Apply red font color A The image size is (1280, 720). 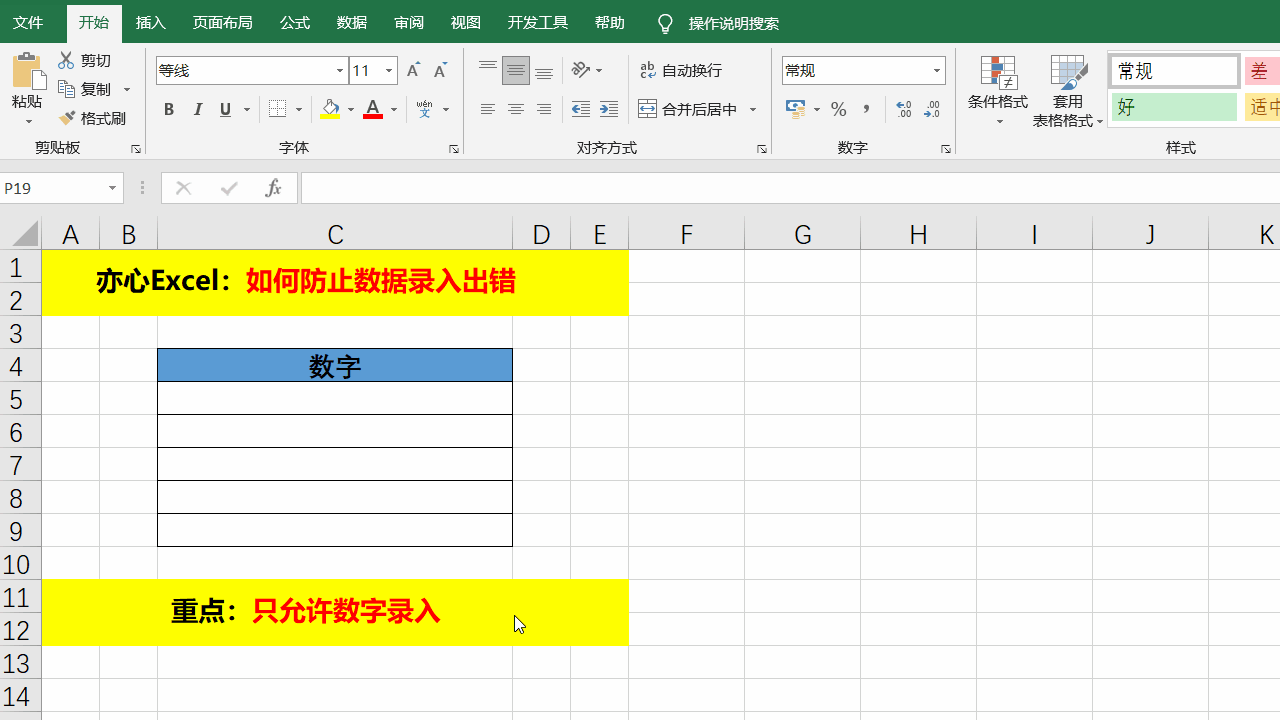(x=373, y=109)
